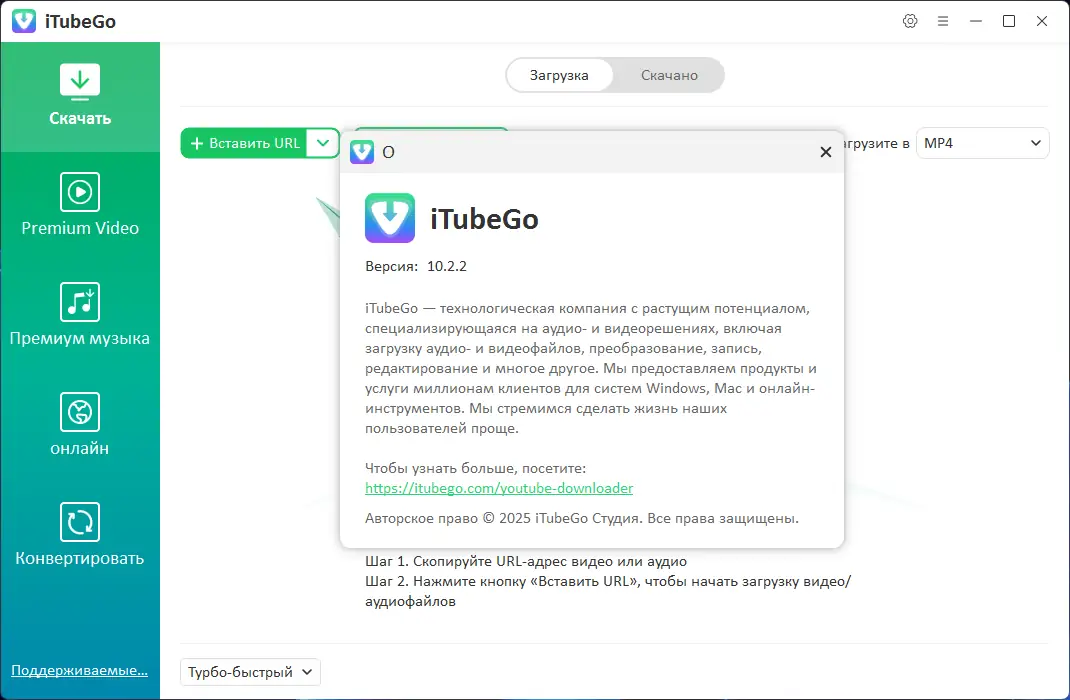The height and width of the screenshot is (700, 1070).
Task: Open the itubego.com youtube-downloader link
Action: point(499,488)
